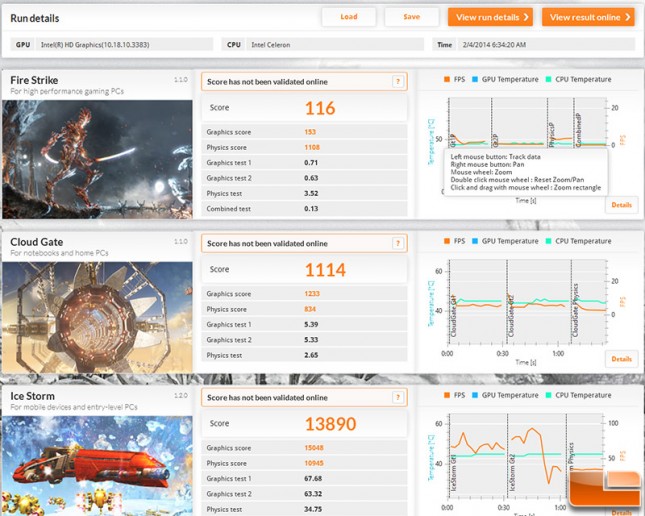Open Cloud Gate chart Details
The height and width of the screenshot is (516, 645).
pyautogui.click(x=621, y=359)
